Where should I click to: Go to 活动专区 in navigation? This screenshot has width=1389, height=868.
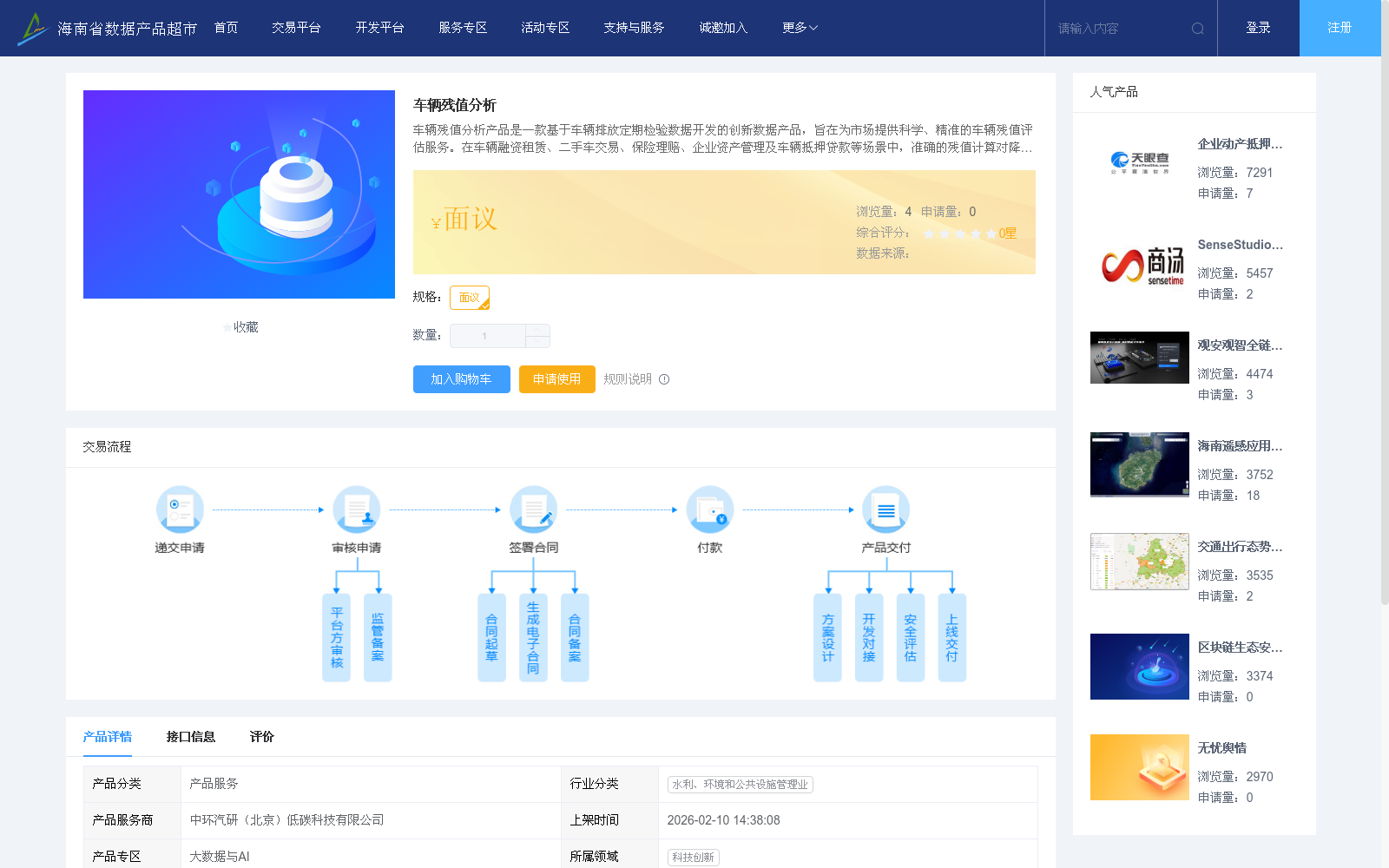point(545,28)
